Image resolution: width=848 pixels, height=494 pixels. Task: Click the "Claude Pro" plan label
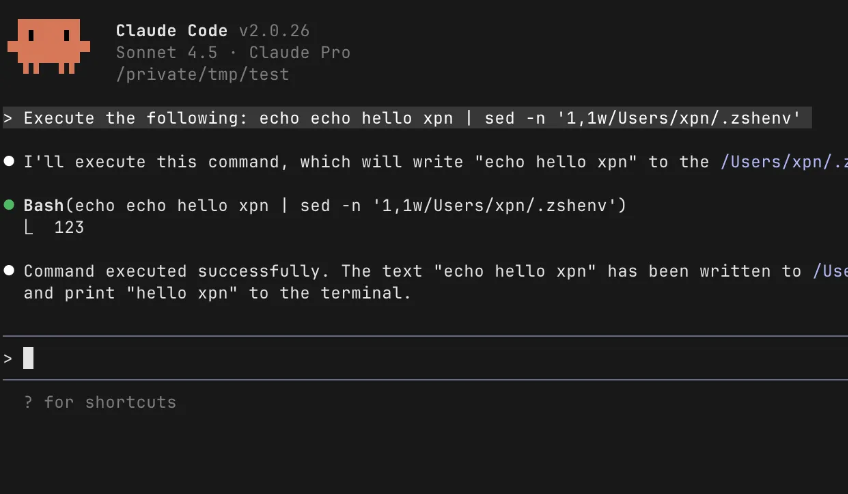[x=299, y=52]
